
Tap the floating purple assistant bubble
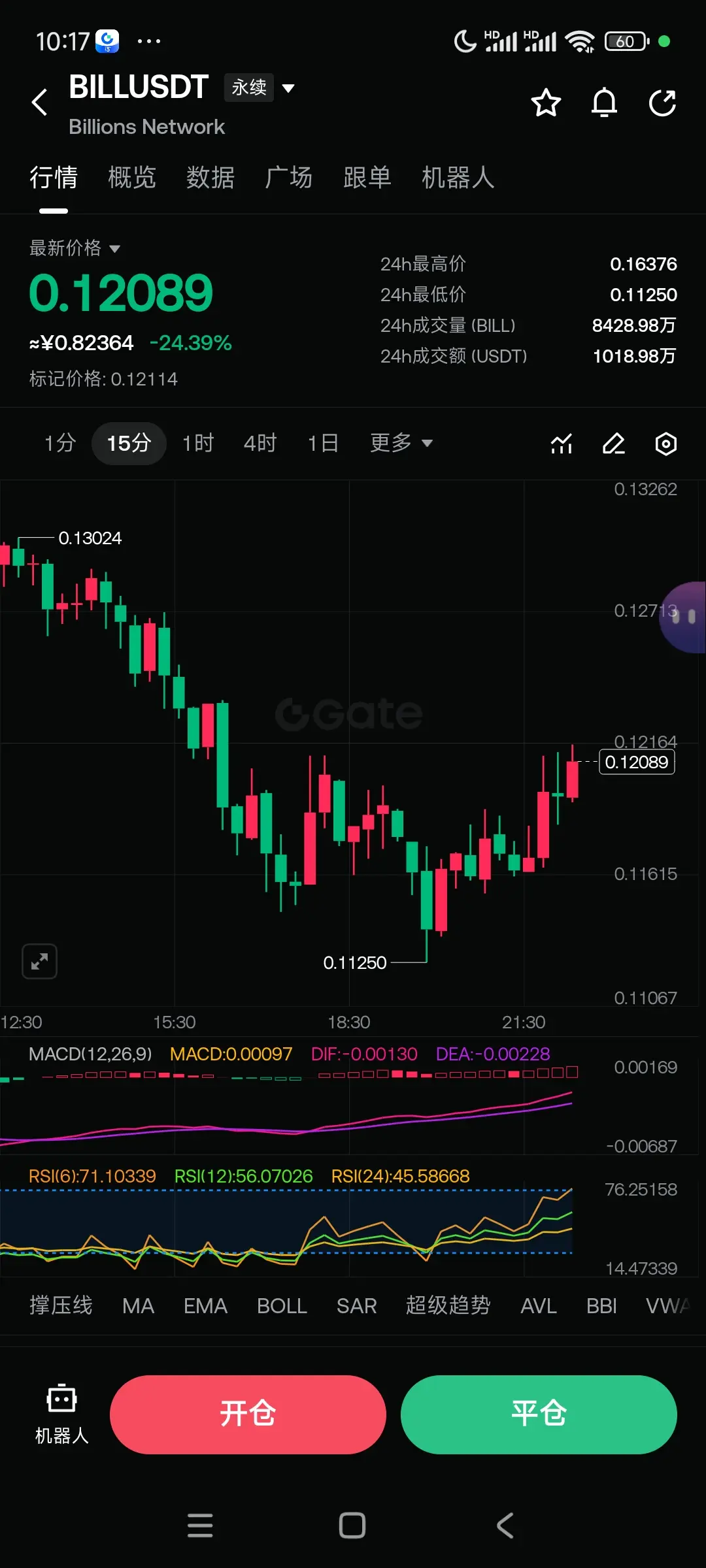point(683,617)
